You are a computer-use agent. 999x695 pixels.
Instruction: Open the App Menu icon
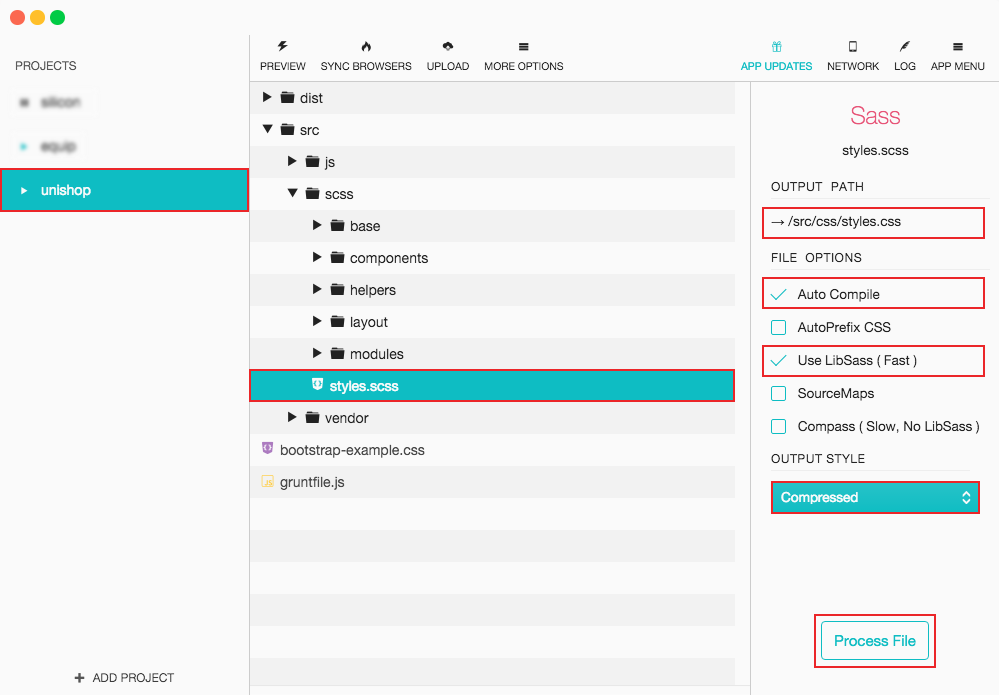coord(958,47)
